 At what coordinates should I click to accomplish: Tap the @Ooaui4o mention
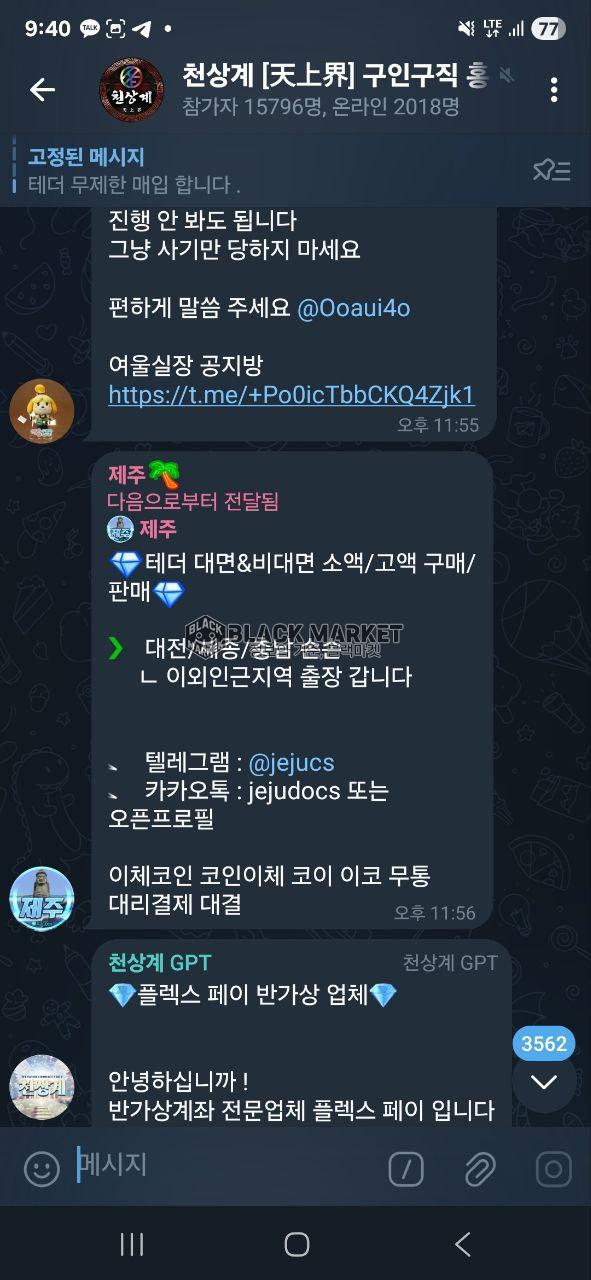354,308
